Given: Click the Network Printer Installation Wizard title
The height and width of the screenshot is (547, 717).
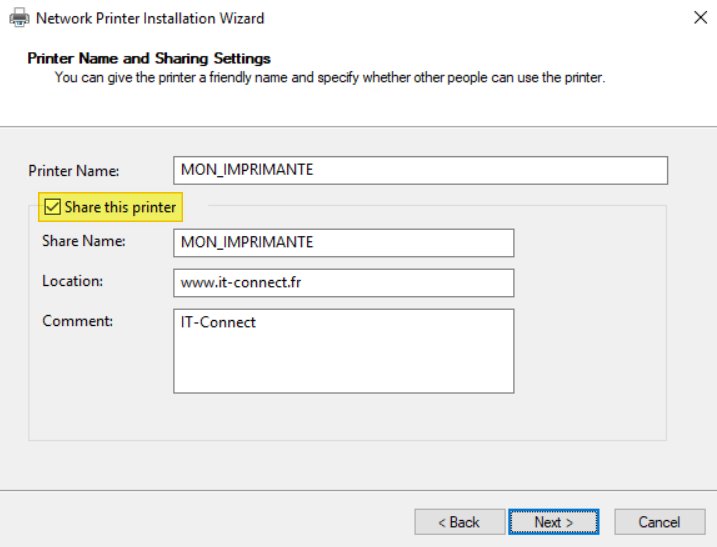Looking at the screenshot, I should (150, 18).
